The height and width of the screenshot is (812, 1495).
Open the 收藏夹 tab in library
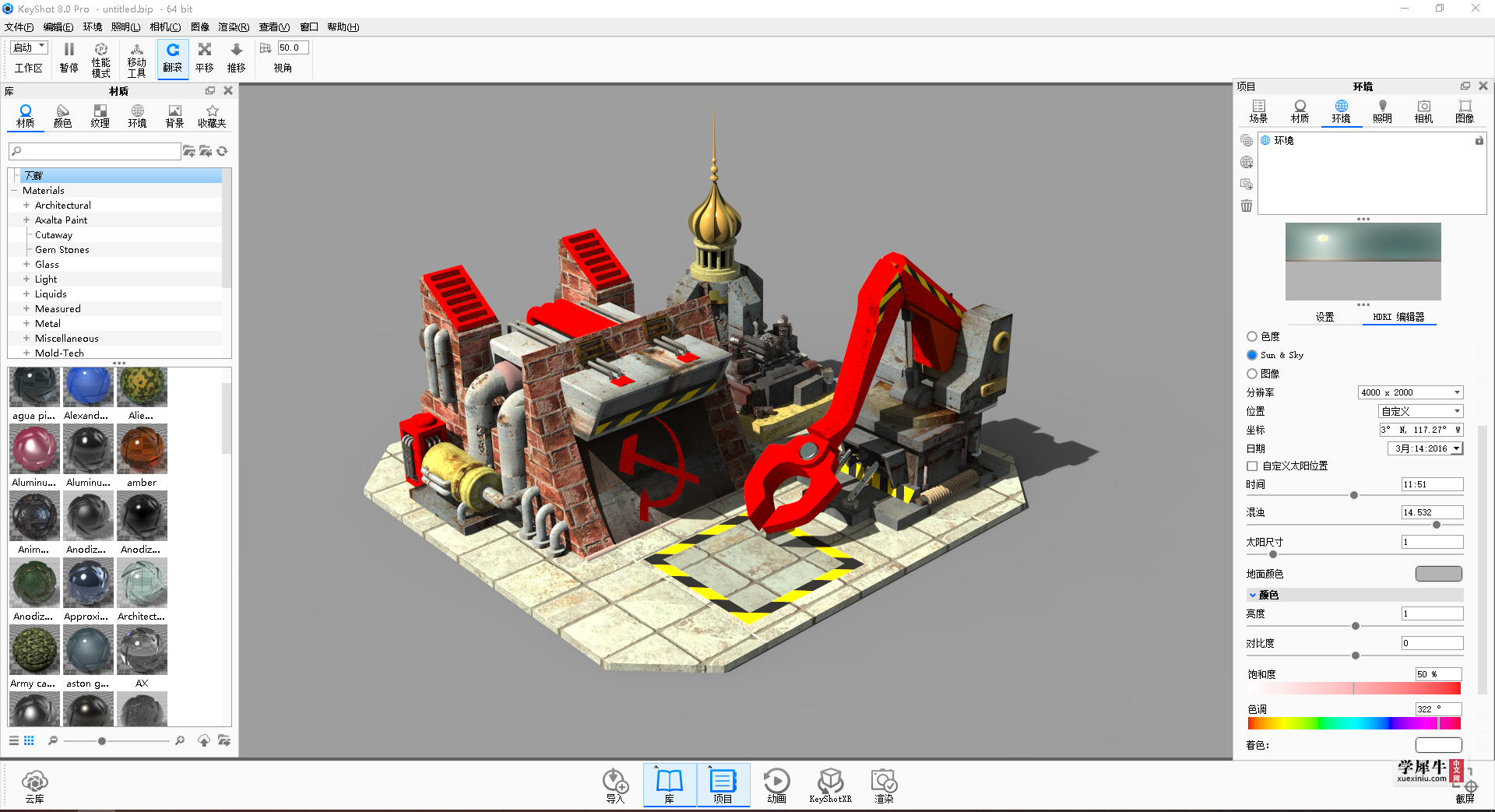tap(212, 116)
